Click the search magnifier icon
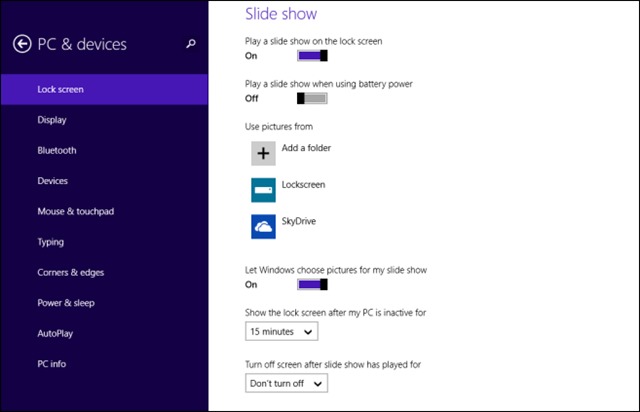The image size is (640, 412). (192, 44)
